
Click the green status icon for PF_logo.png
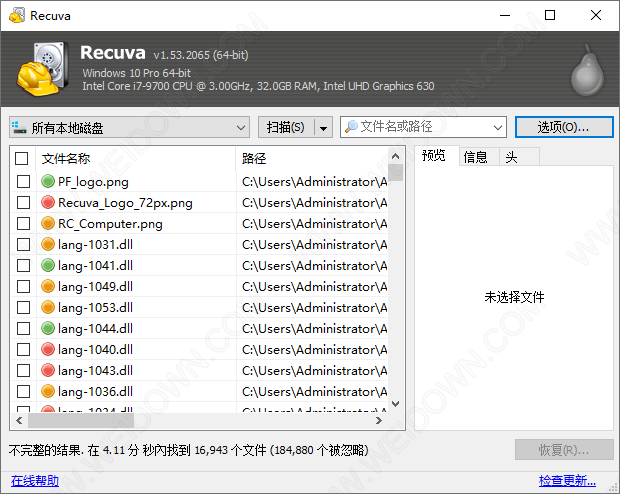[47, 182]
